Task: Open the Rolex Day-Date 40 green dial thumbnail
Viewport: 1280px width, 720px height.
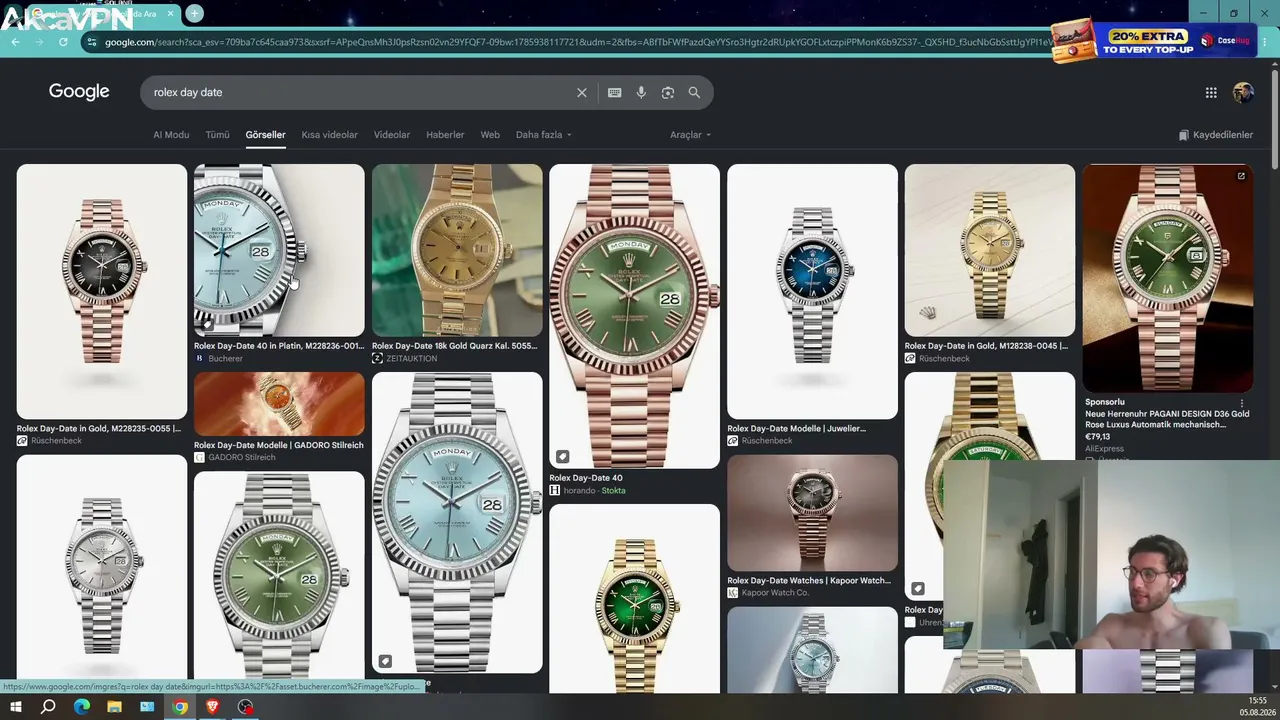Action: pos(634,316)
